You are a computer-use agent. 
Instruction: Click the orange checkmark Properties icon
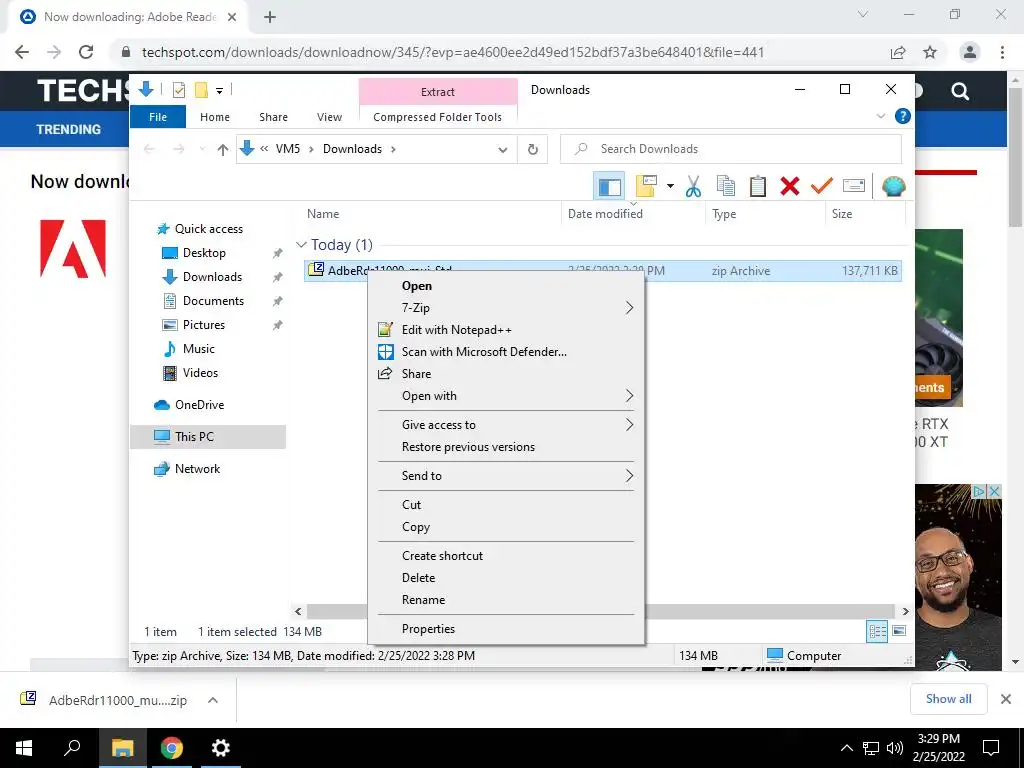(x=822, y=186)
